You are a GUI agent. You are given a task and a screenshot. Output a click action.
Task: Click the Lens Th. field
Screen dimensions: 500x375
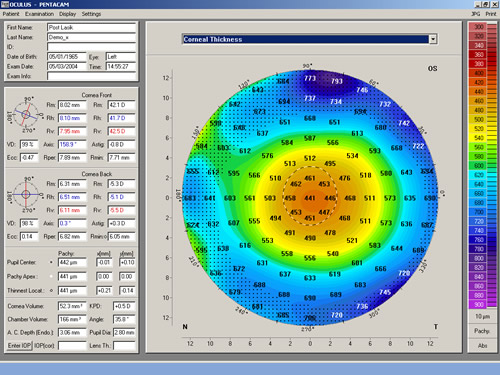[124, 346]
